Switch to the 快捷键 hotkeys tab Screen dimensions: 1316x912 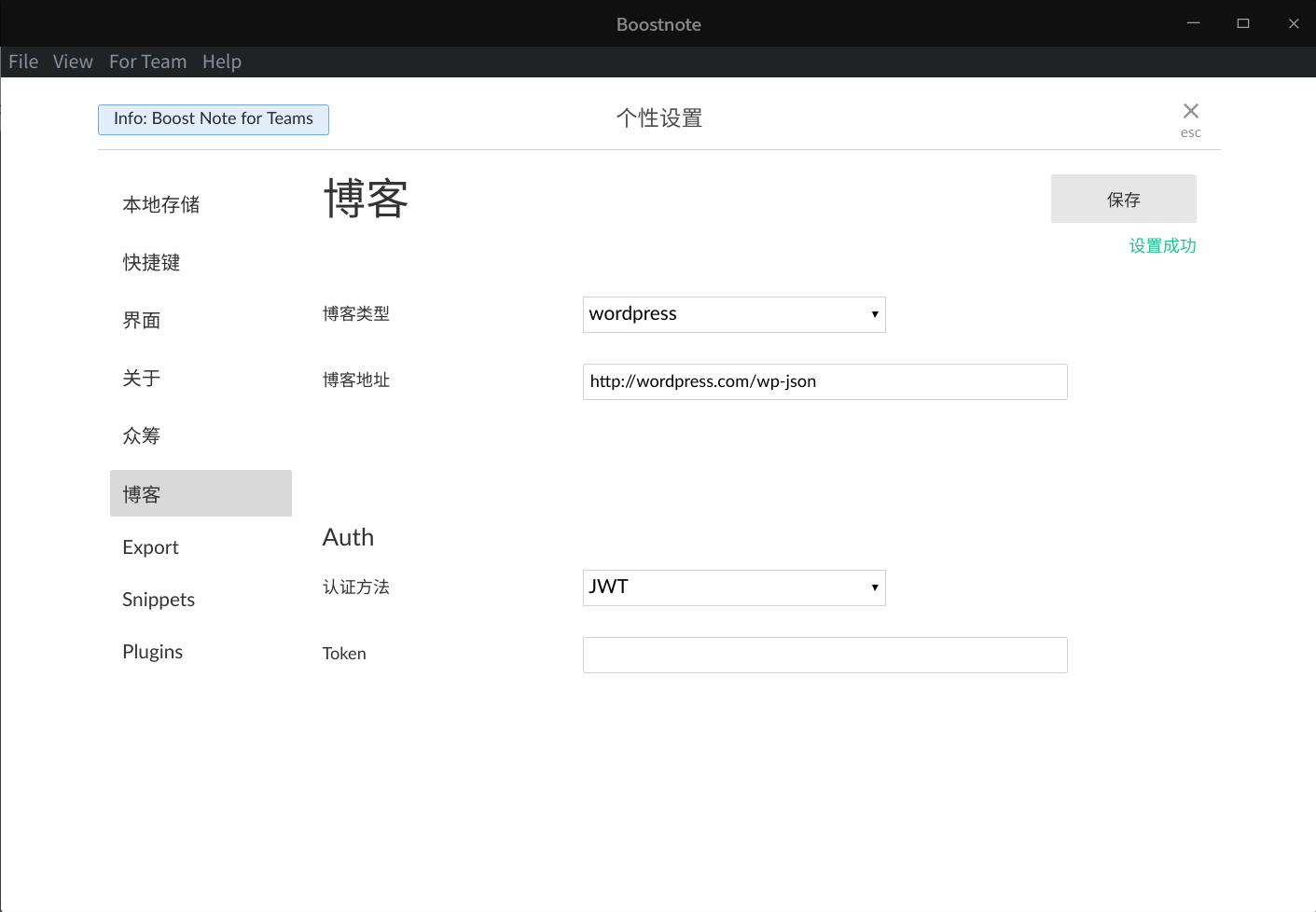click(x=151, y=262)
